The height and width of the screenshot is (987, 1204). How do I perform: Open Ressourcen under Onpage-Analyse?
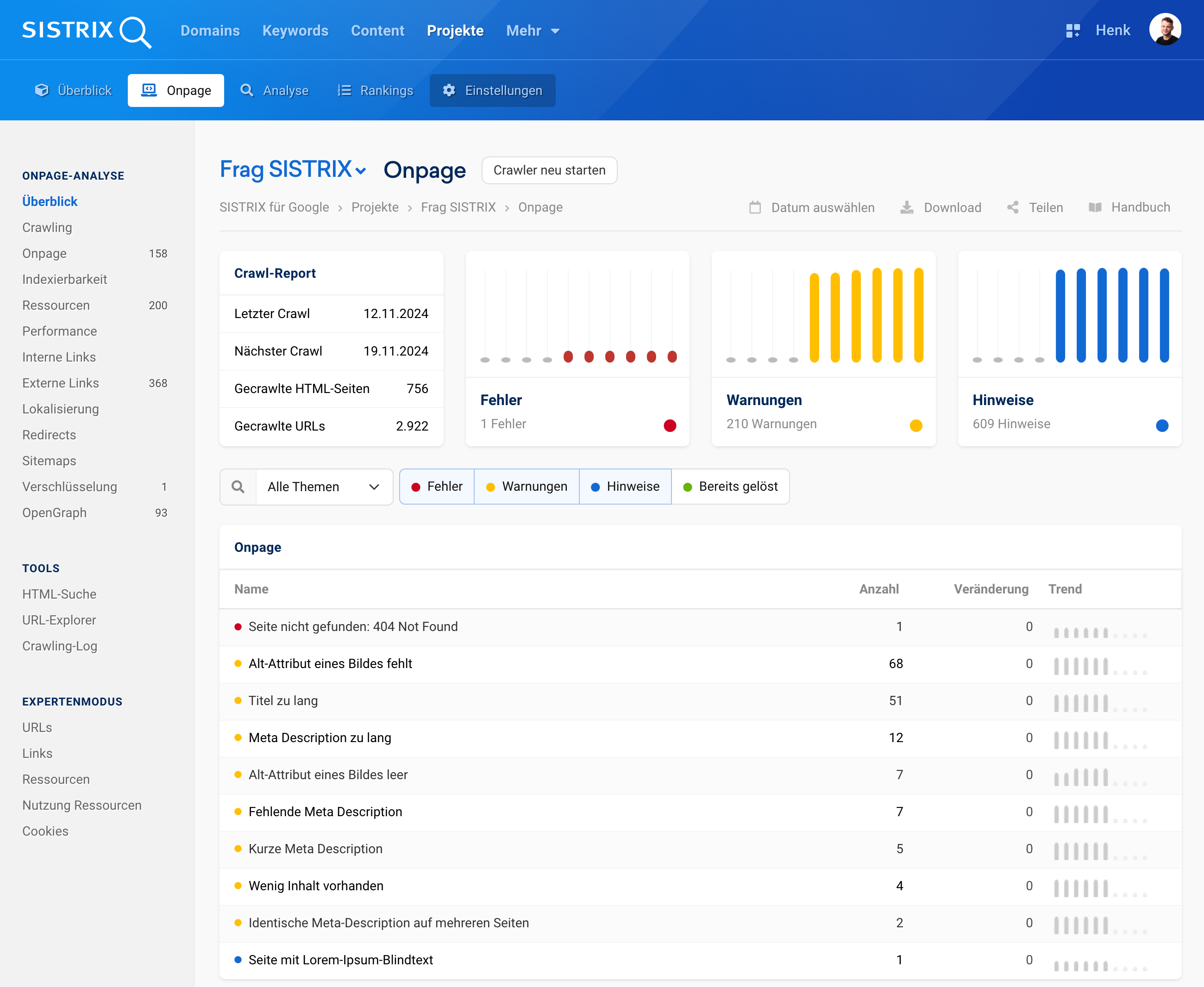[x=56, y=305]
